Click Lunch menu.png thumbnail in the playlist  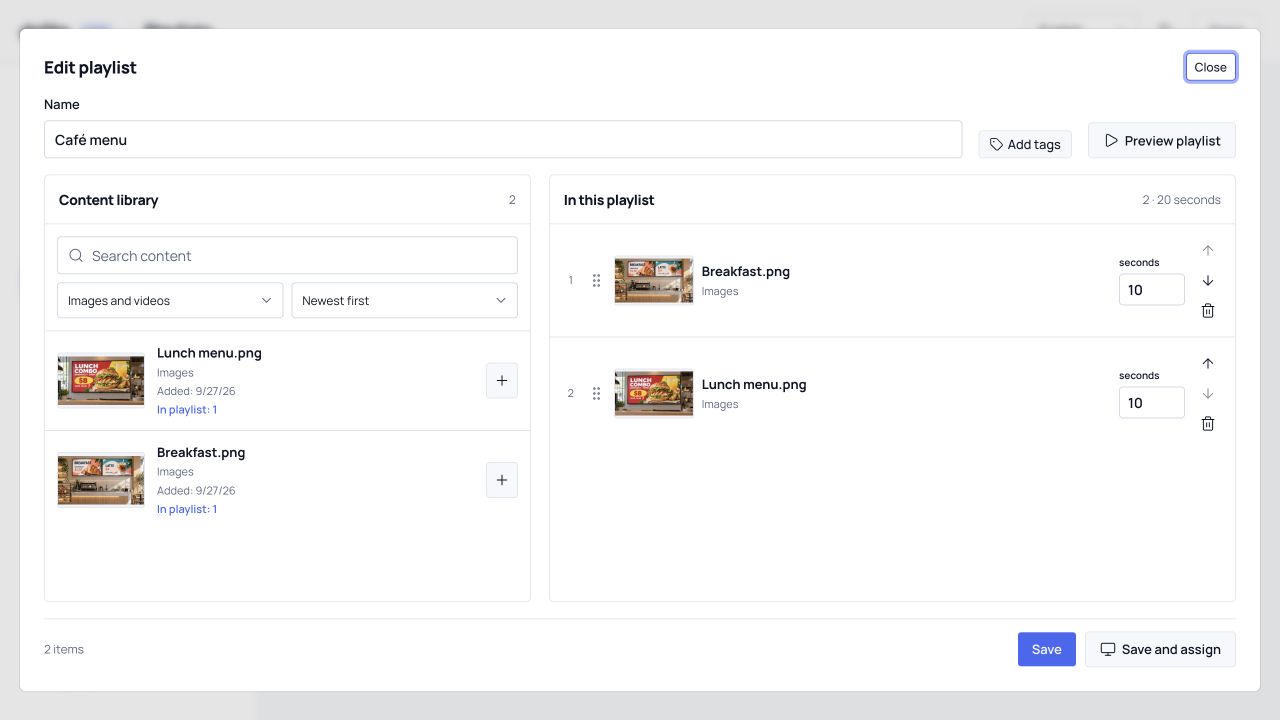coord(654,394)
